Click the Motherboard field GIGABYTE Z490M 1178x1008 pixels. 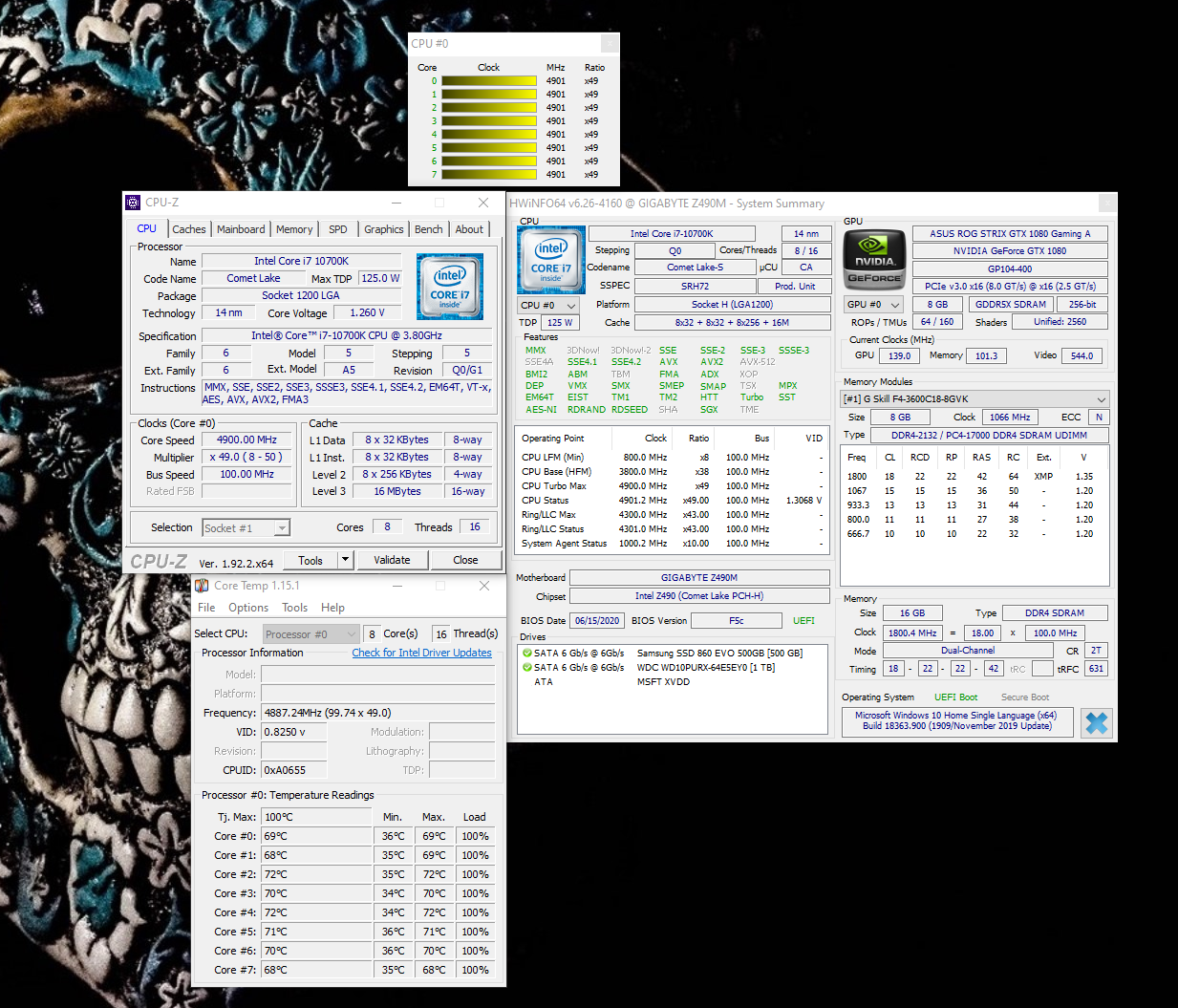click(x=699, y=578)
